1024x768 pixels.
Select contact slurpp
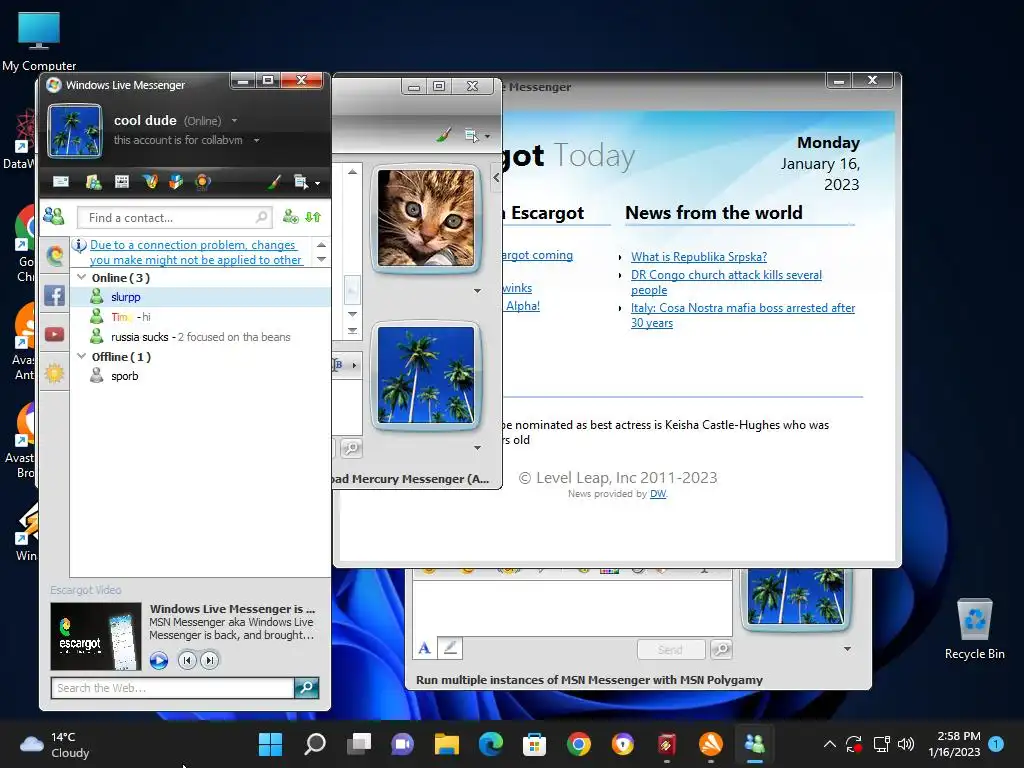point(200,297)
